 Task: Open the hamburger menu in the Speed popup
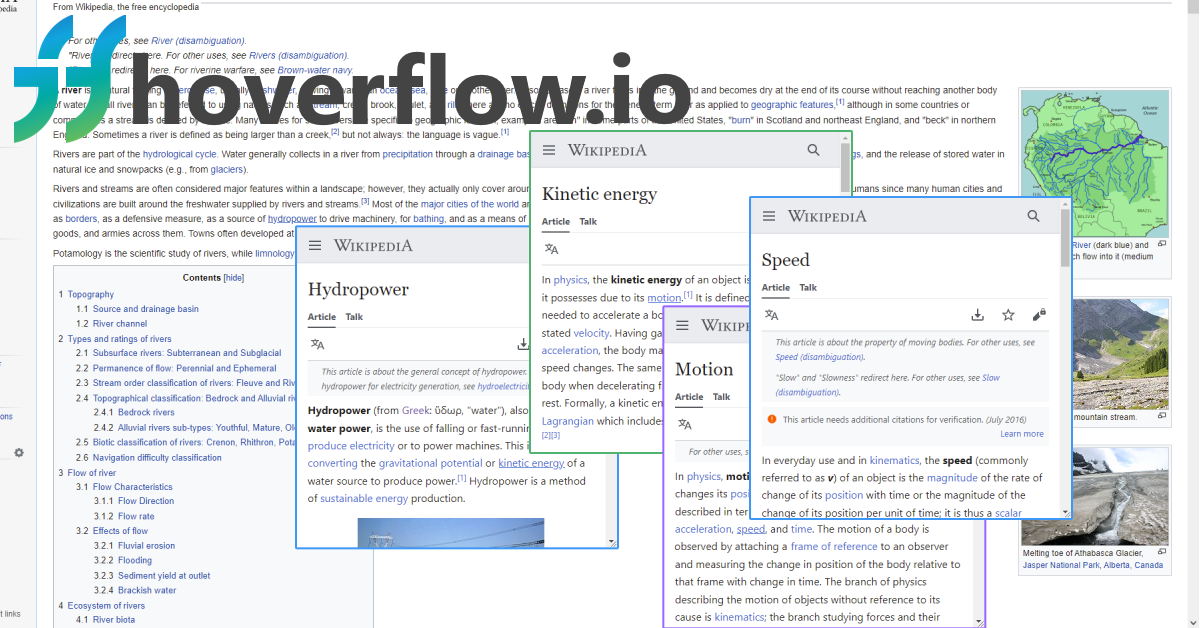tap(769, 216)
